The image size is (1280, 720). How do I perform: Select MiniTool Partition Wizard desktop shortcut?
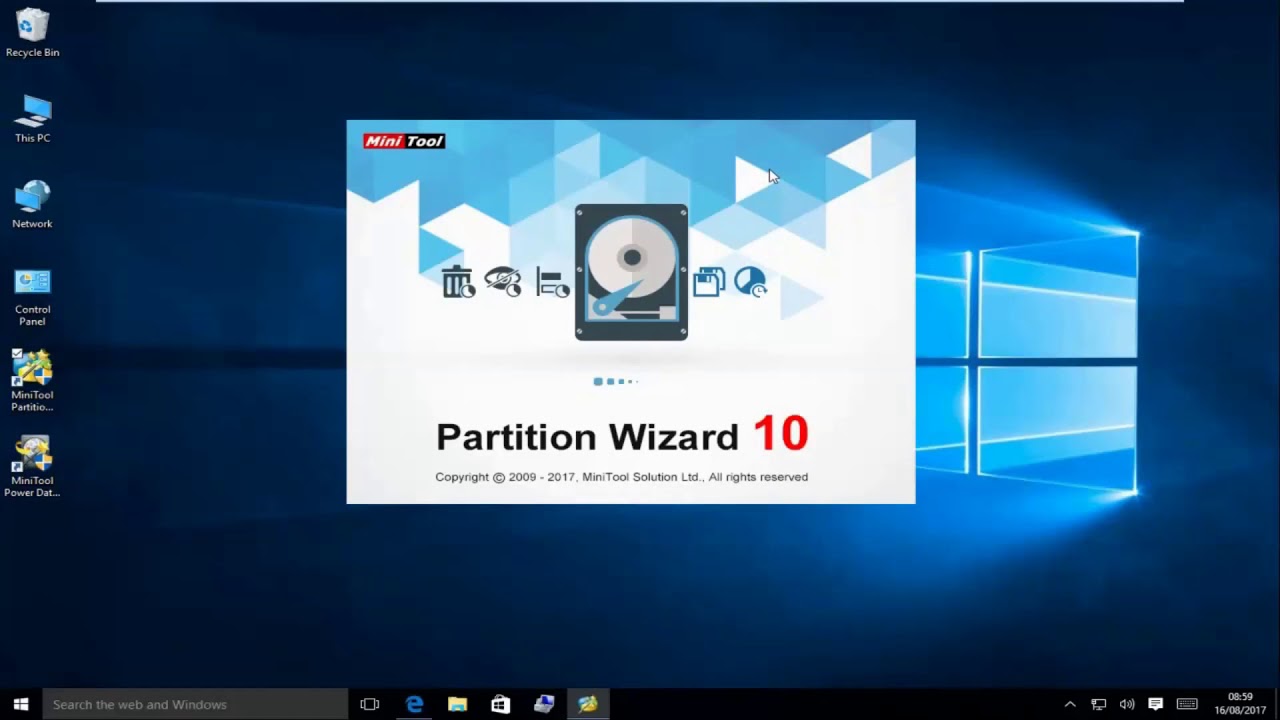tap(32, 381)
